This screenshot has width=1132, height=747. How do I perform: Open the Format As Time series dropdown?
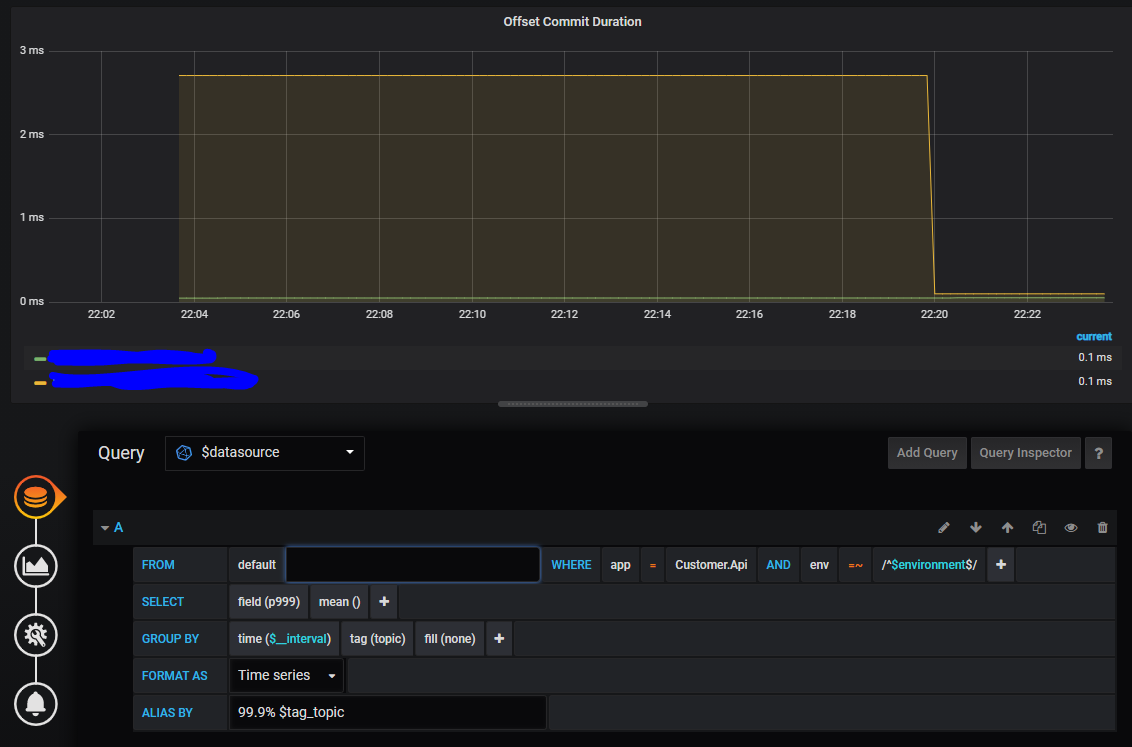tap(286, 675)
